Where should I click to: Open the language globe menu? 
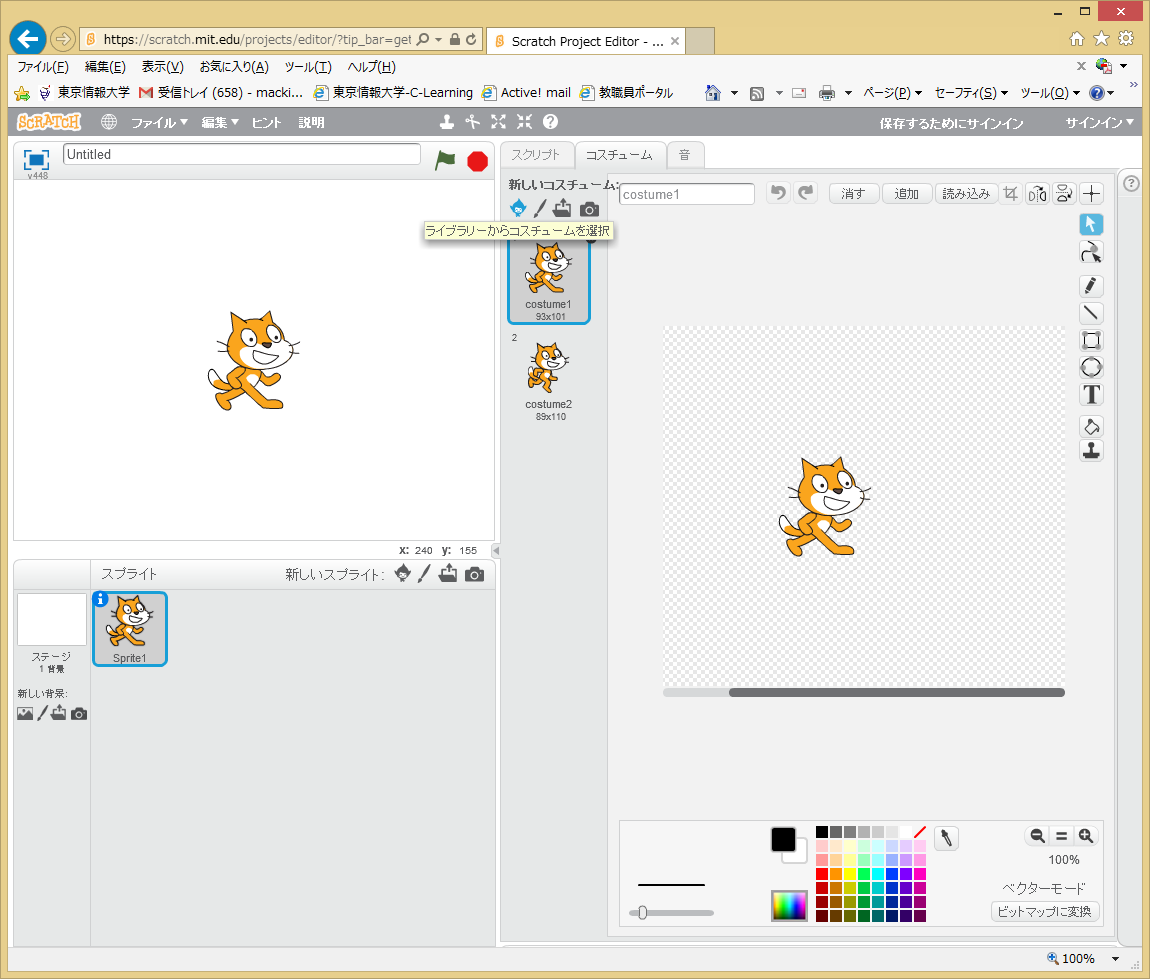[x=109, y=122]
